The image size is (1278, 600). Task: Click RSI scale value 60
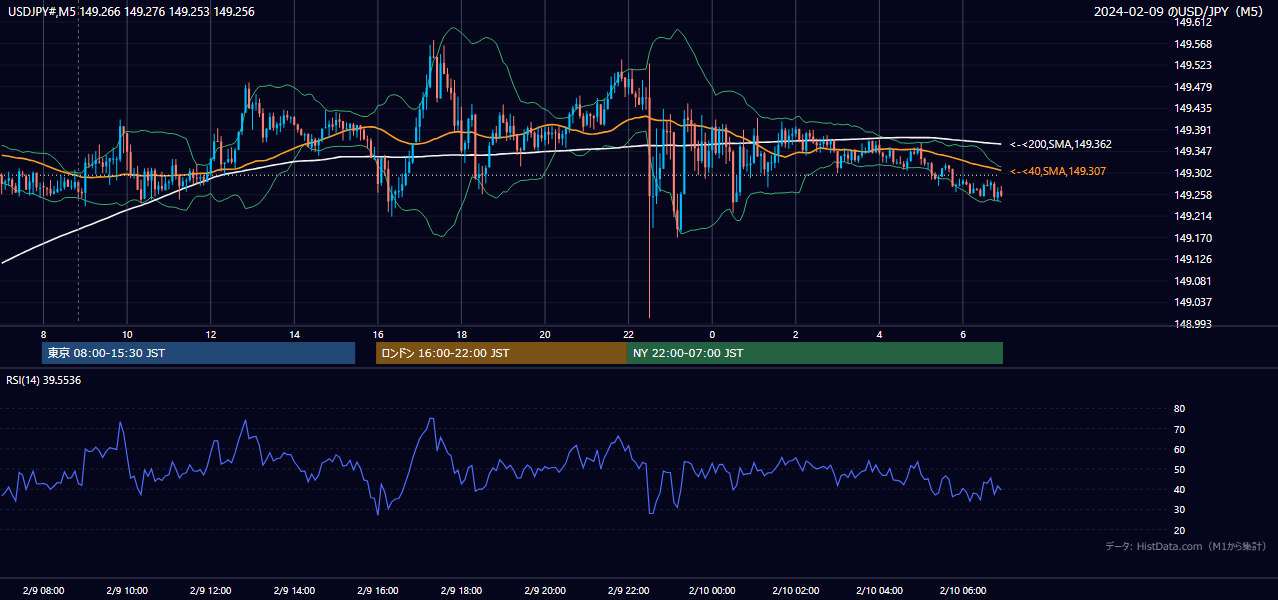pyautogui.click(x=1180, y=449)
